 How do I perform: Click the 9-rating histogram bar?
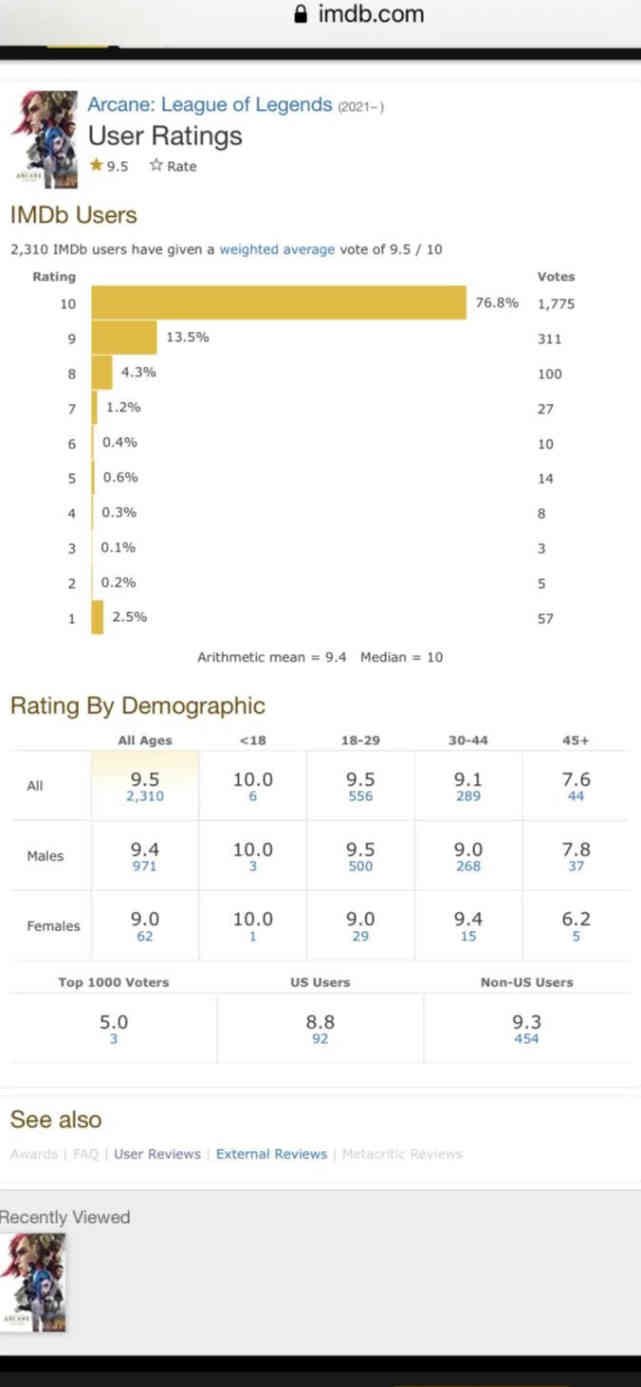(124, 338)
